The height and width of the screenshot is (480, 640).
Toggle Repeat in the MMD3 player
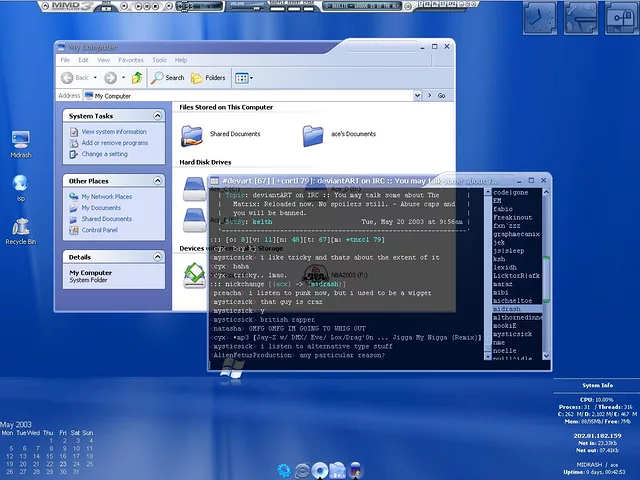(x=294, y=8)
